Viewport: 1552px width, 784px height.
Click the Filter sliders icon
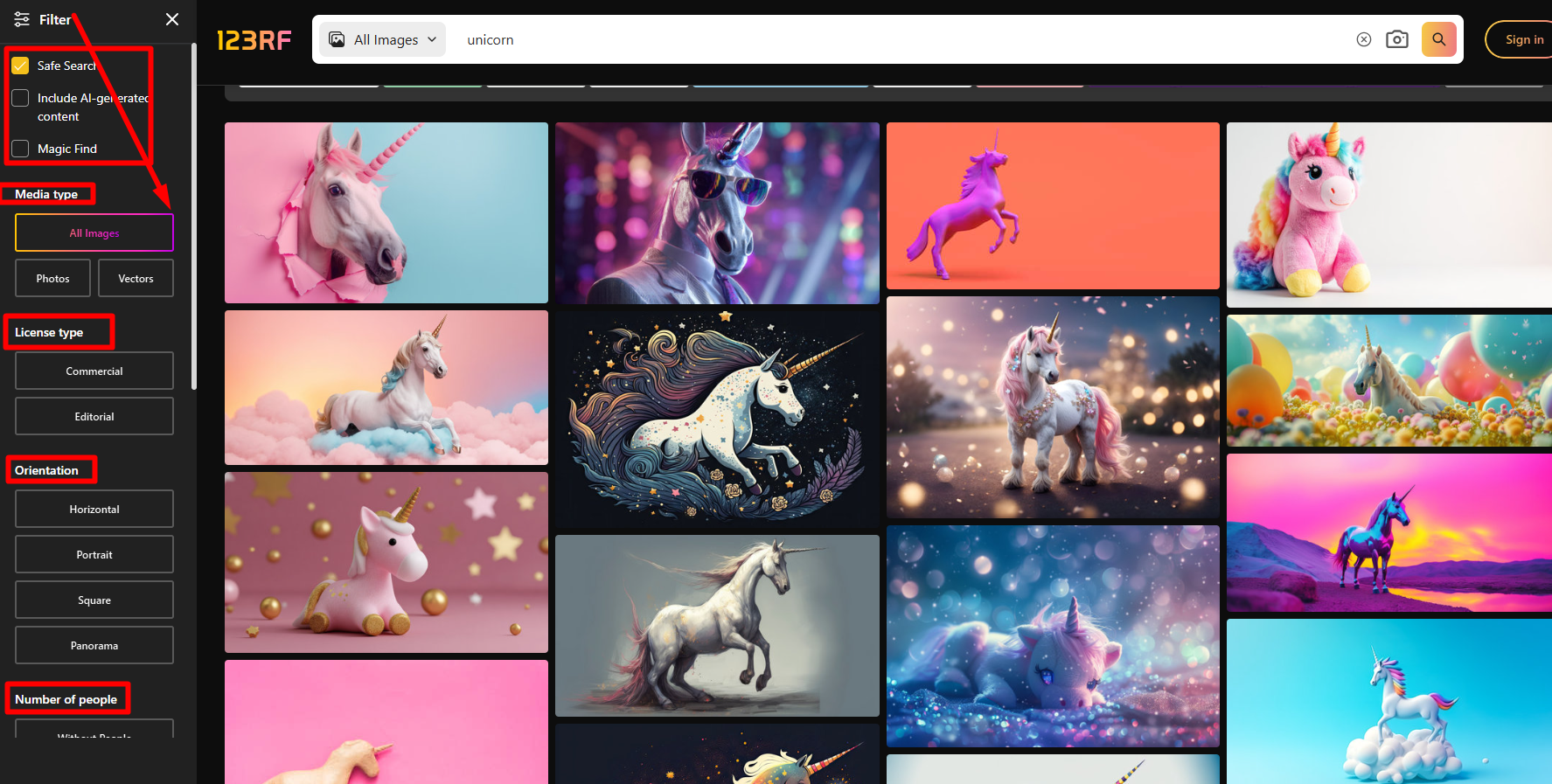point(22,19)
